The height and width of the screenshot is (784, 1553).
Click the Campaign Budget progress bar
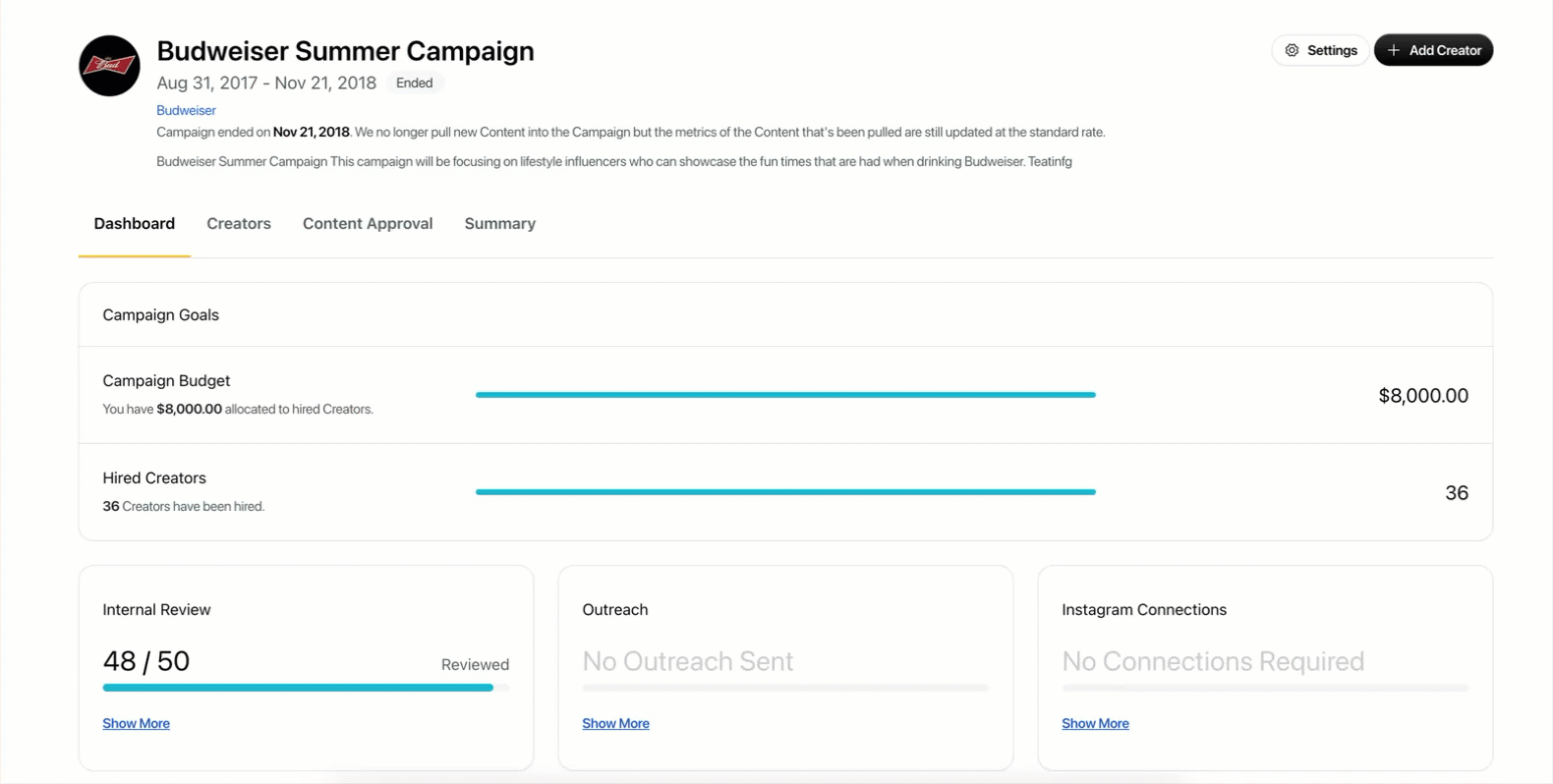point(785,395)
